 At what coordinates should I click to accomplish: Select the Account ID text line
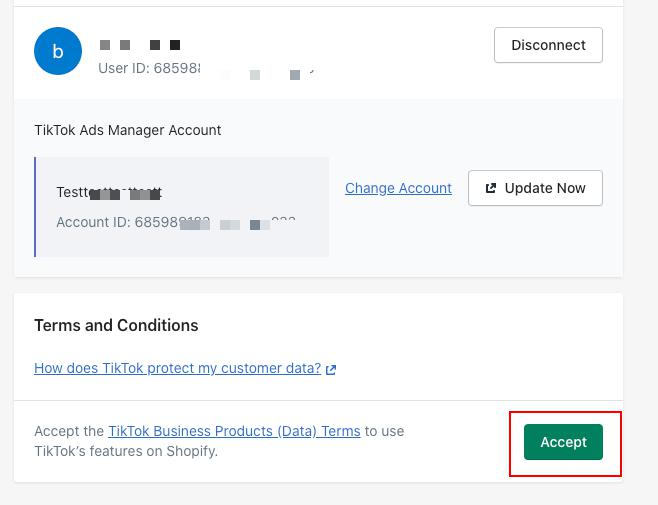tap(176, 222)
